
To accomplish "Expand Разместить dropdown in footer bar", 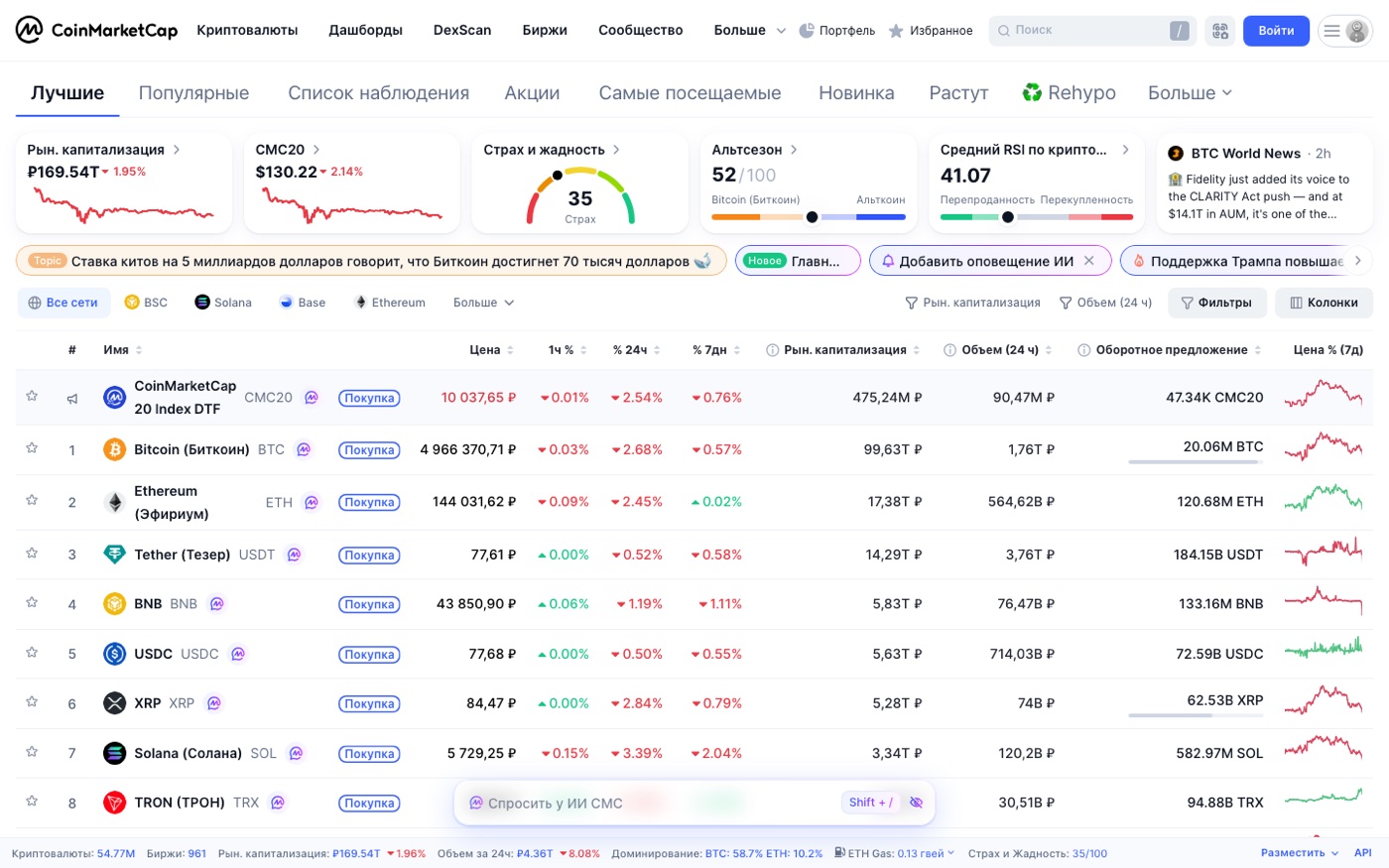I will (x=1300, y=853).
